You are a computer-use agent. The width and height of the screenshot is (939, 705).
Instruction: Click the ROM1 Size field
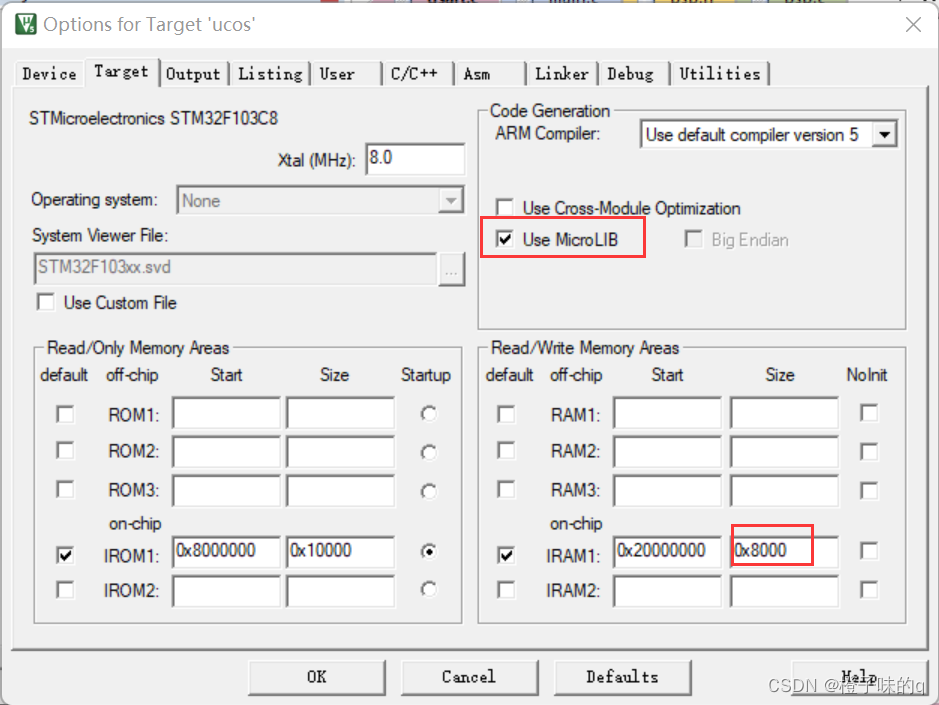click(340, 413)
